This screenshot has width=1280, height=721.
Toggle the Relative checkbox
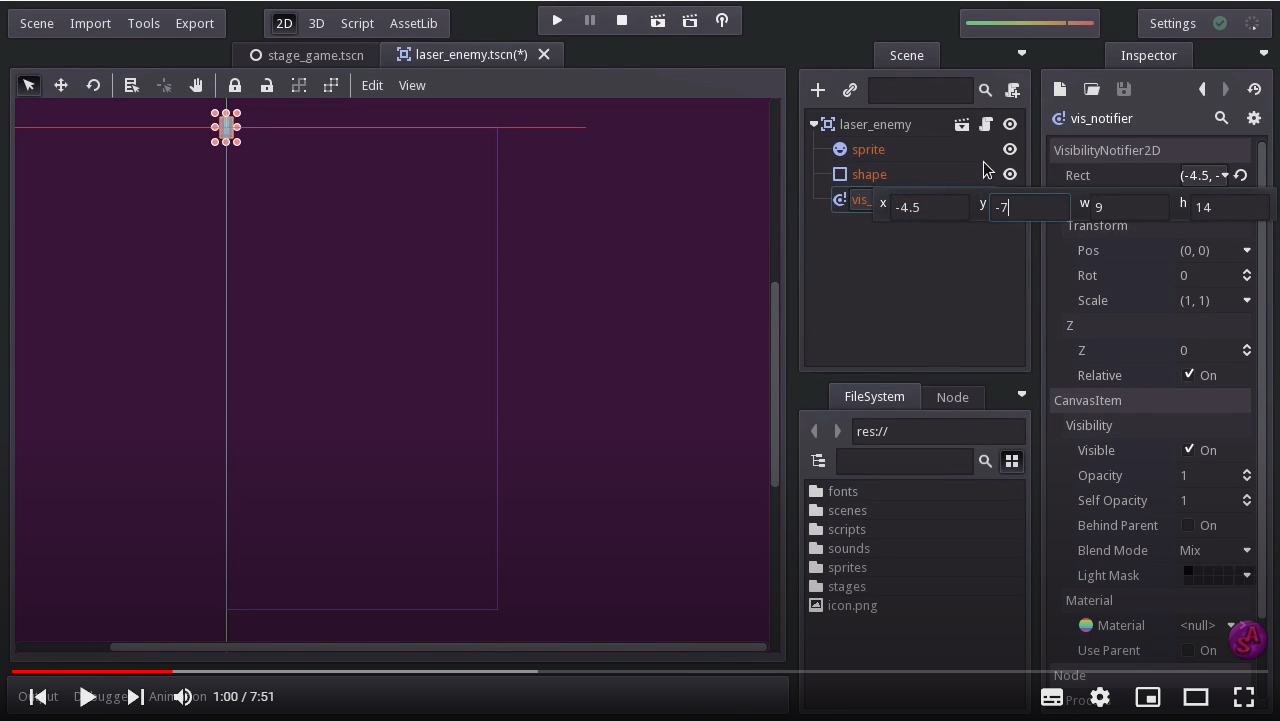point(1189,374)
